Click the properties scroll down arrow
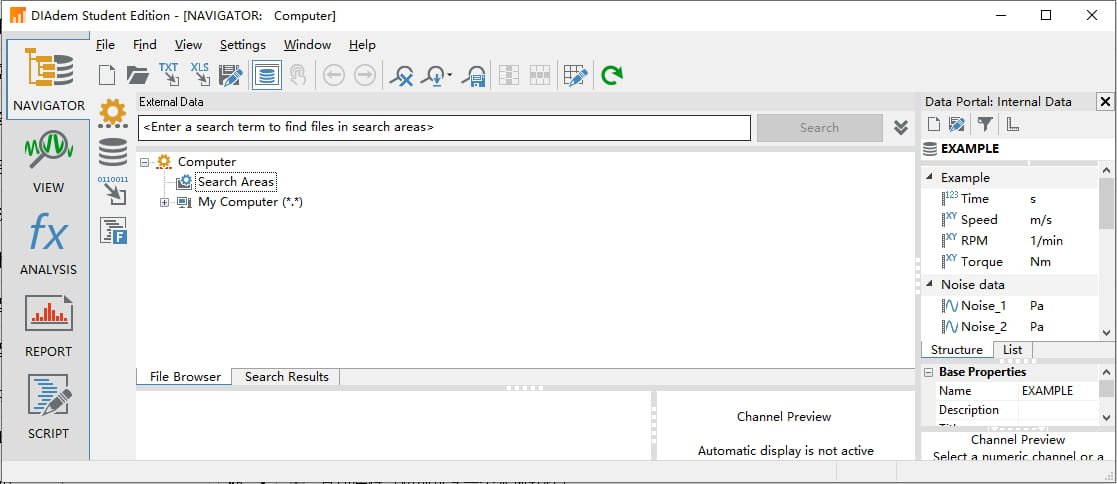 point(1106,417)
